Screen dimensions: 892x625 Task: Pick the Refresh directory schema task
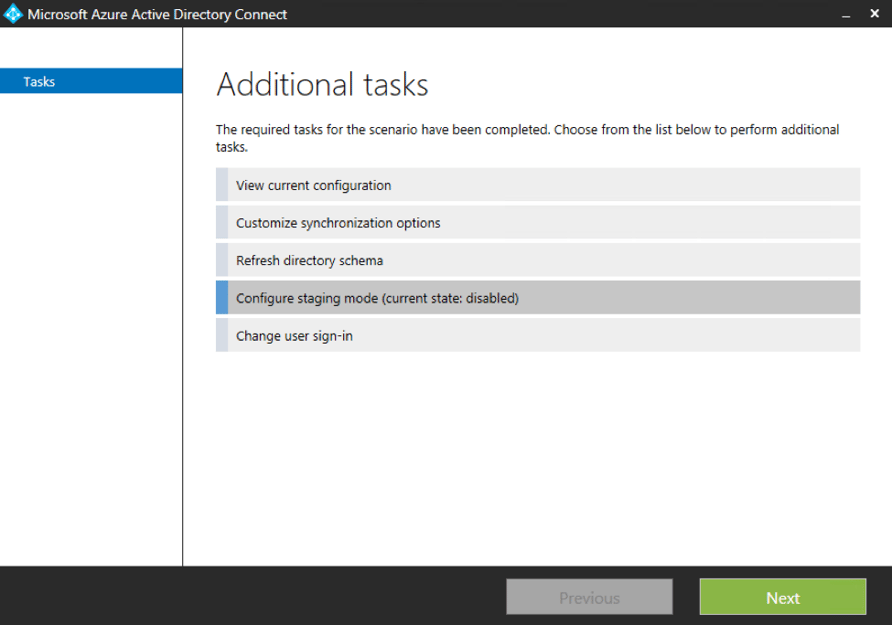[x=538, y=260]
